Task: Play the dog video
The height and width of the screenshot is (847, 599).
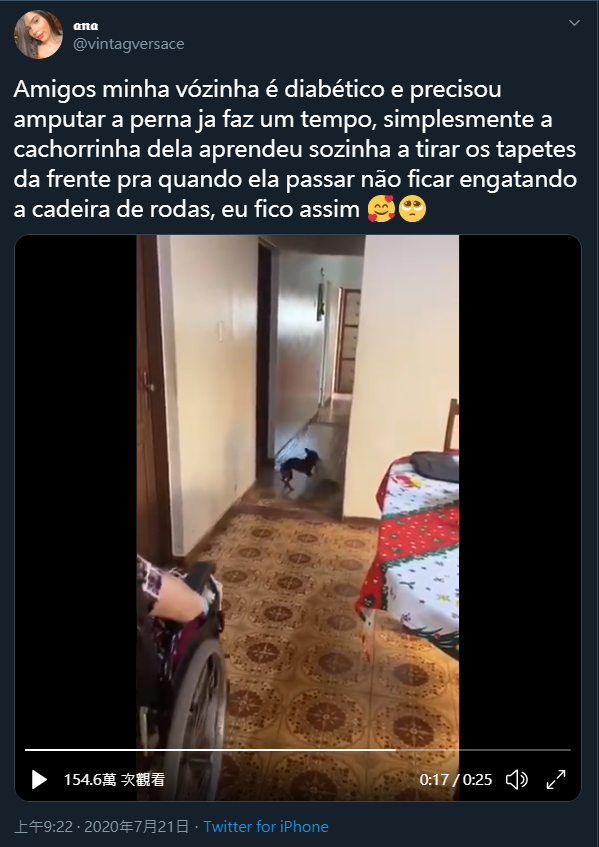Action: point(39,779)
